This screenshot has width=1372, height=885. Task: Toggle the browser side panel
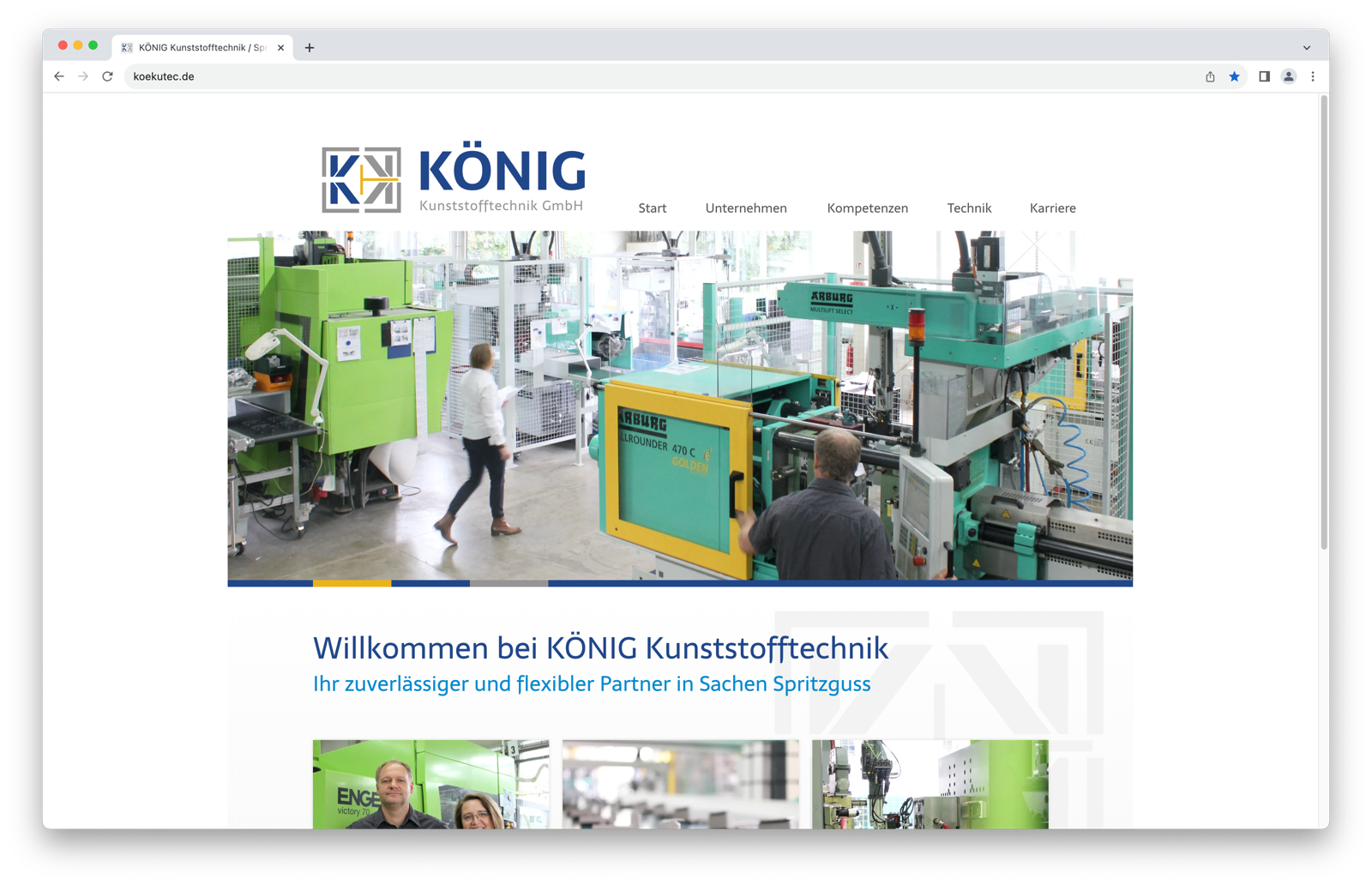(x=1262, y=76)
